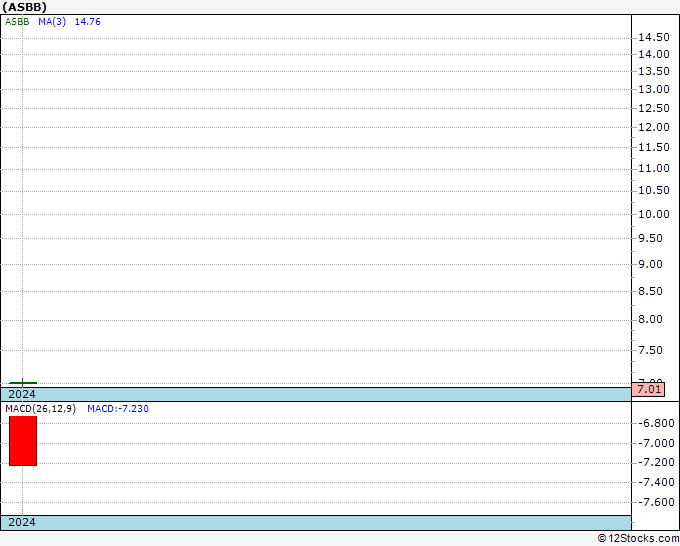Screen dimensions: 680x546
Task: Click the 10.00 price axis label
Action: coord(654,214)
